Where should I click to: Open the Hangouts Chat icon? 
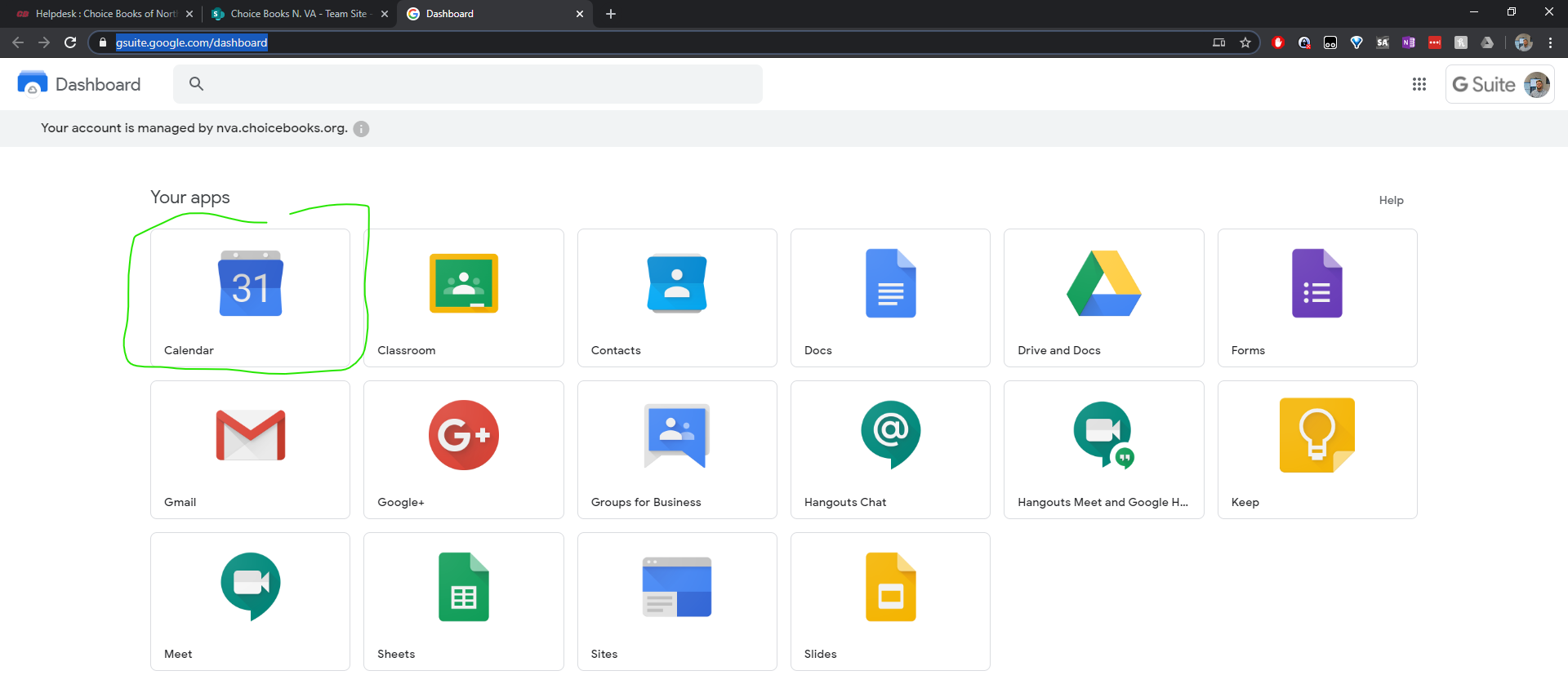coord(890,435)
